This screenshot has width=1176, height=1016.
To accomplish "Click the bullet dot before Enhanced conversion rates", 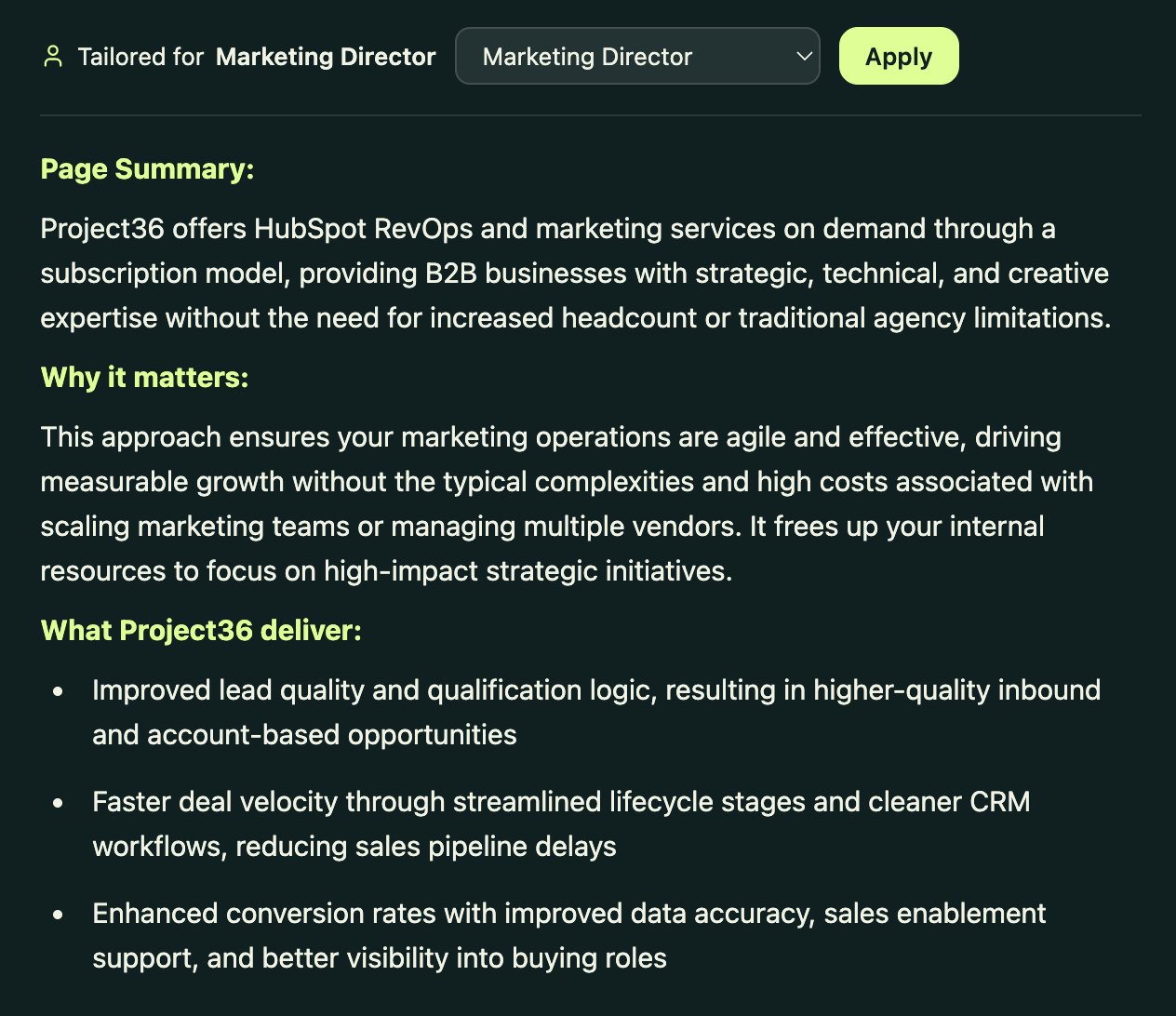I will pyautogui.click(x=59, y=915).
